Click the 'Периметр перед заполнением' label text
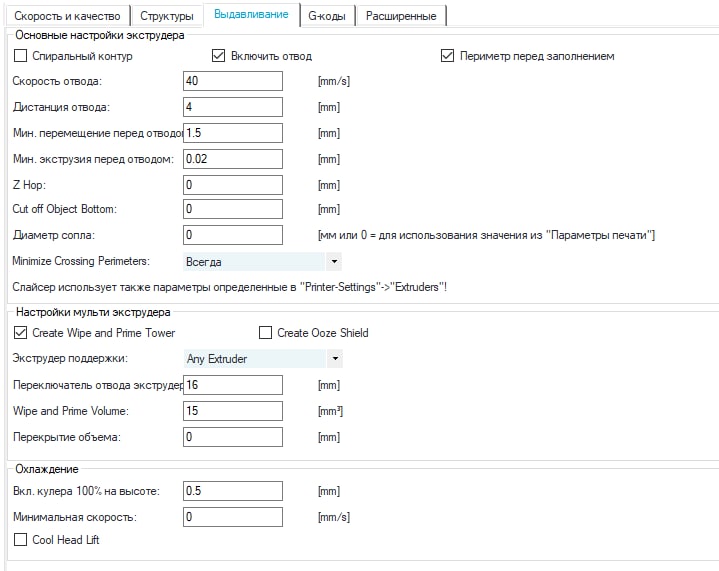This screenshot has width=719, height=571. [537, 56]
